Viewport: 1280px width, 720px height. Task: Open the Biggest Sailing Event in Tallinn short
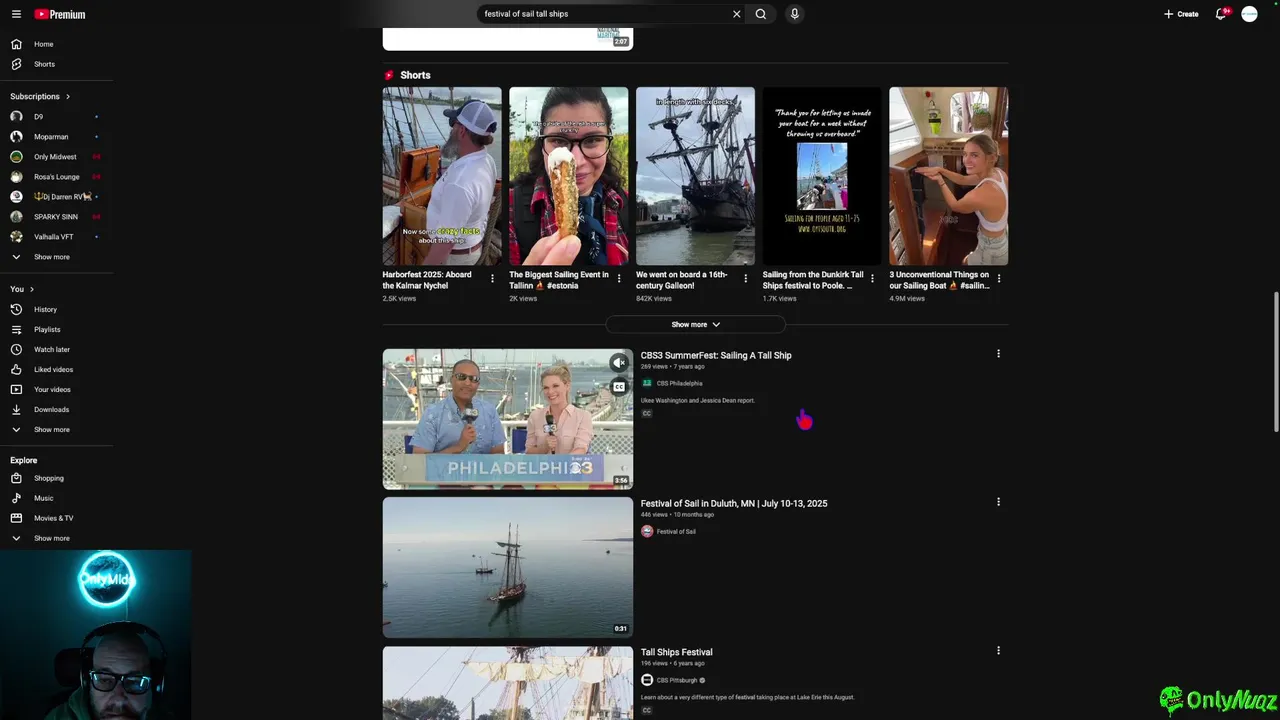[x=568, y=176]
